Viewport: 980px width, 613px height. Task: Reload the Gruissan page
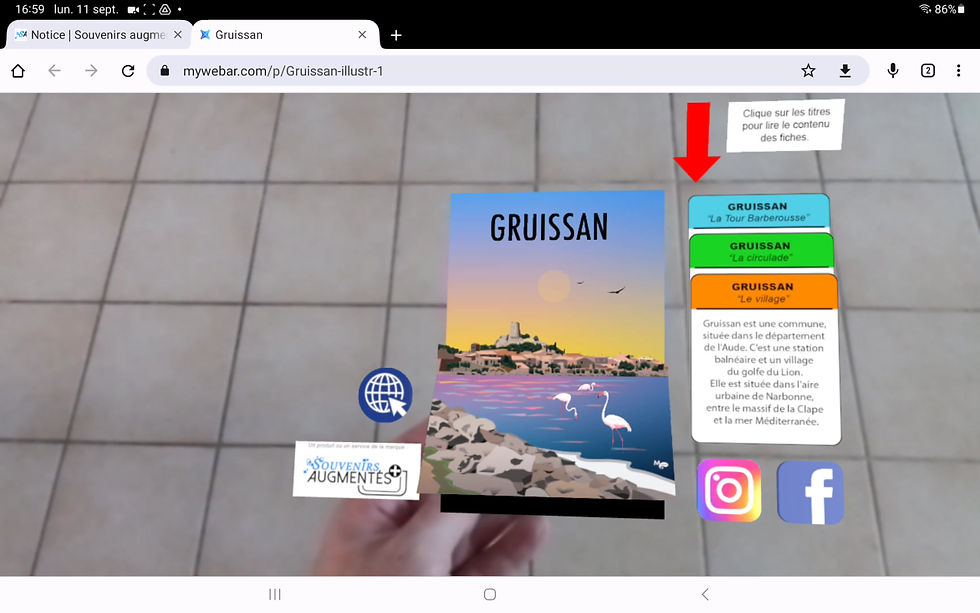[x=128, y=71]
